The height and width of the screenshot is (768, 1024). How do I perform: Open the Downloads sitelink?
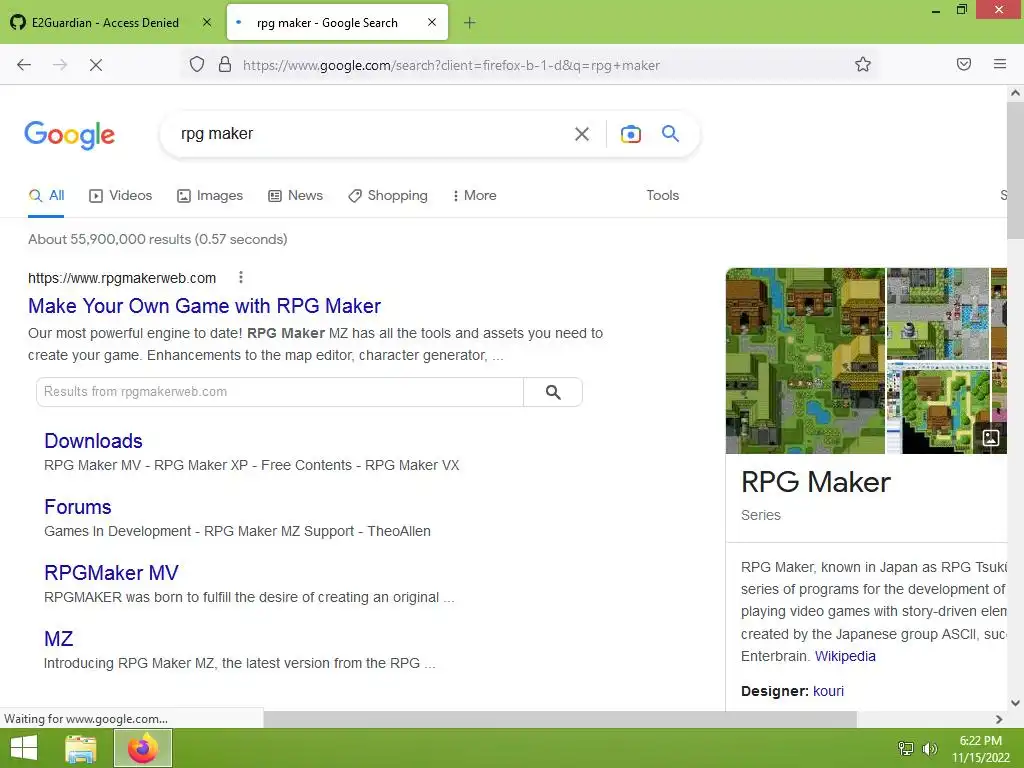click(x=93, y=441)
